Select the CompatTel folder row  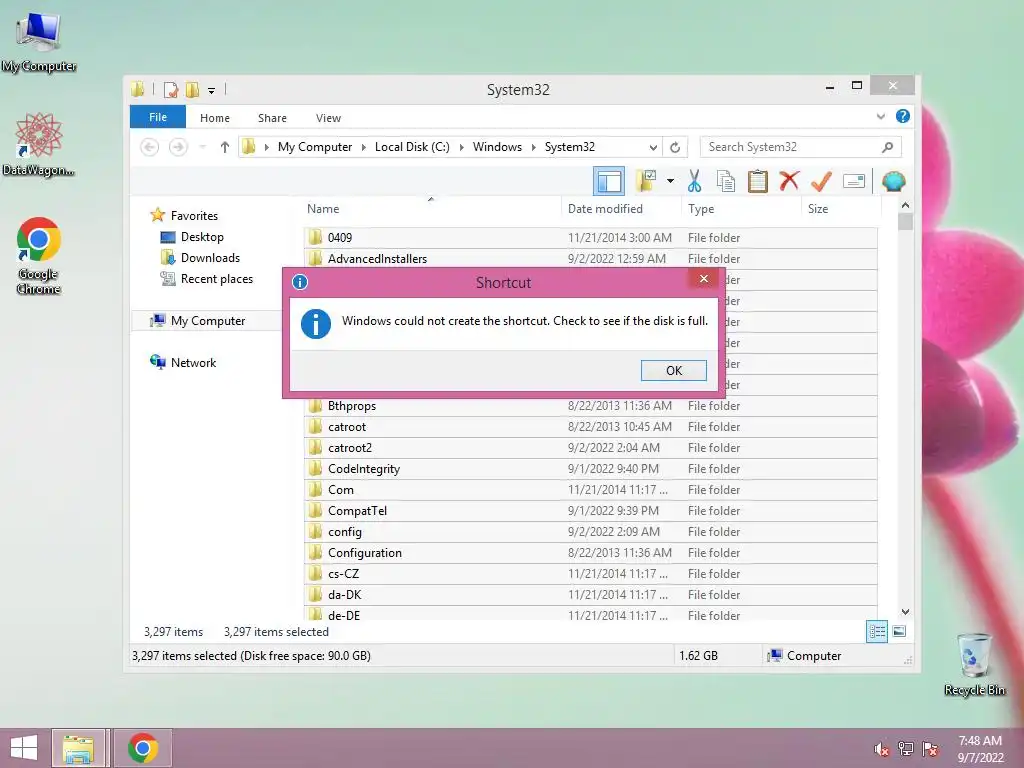pyautogui.click(x=590, y=511)
